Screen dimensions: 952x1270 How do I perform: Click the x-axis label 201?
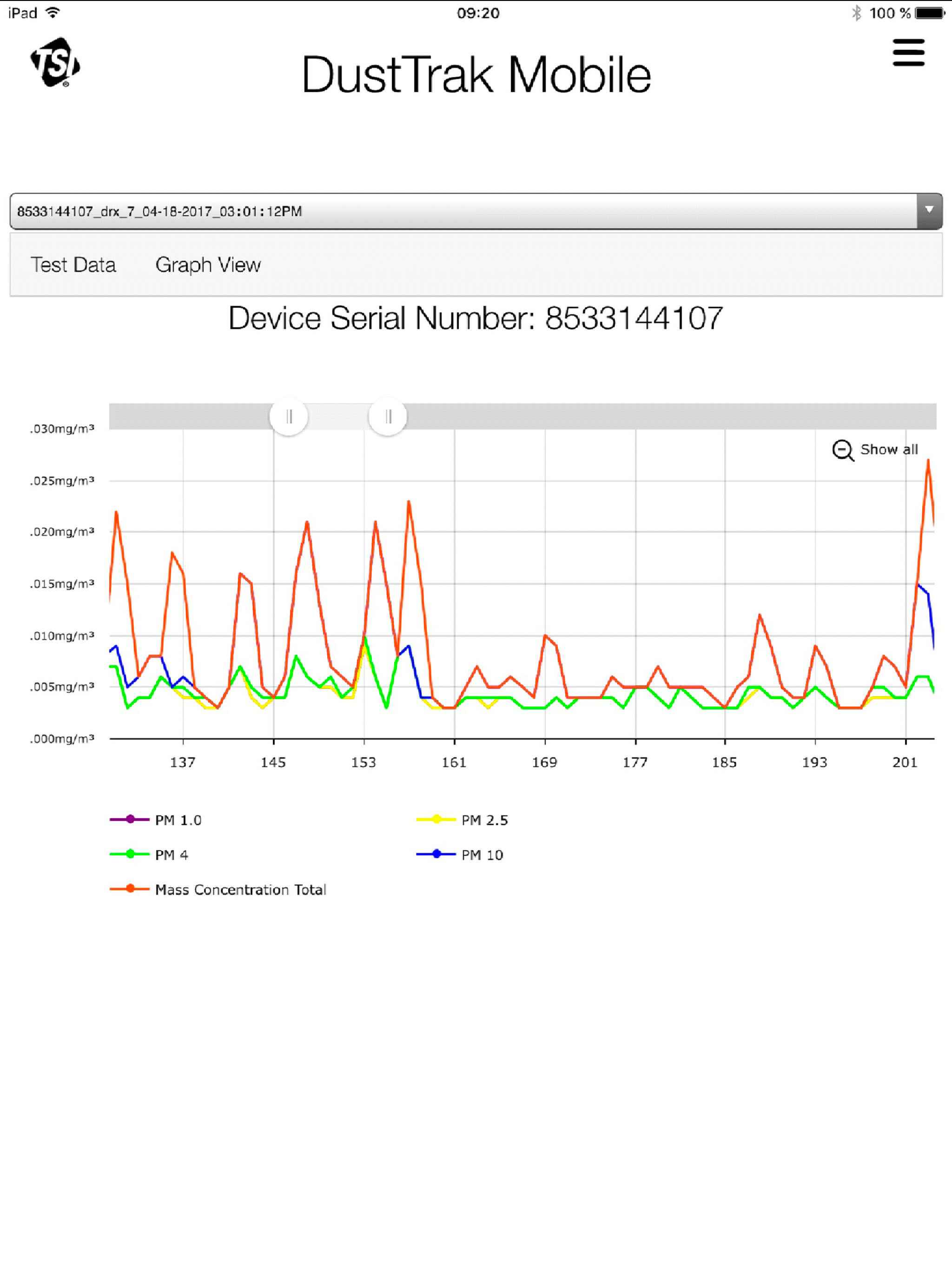(906, 762)
